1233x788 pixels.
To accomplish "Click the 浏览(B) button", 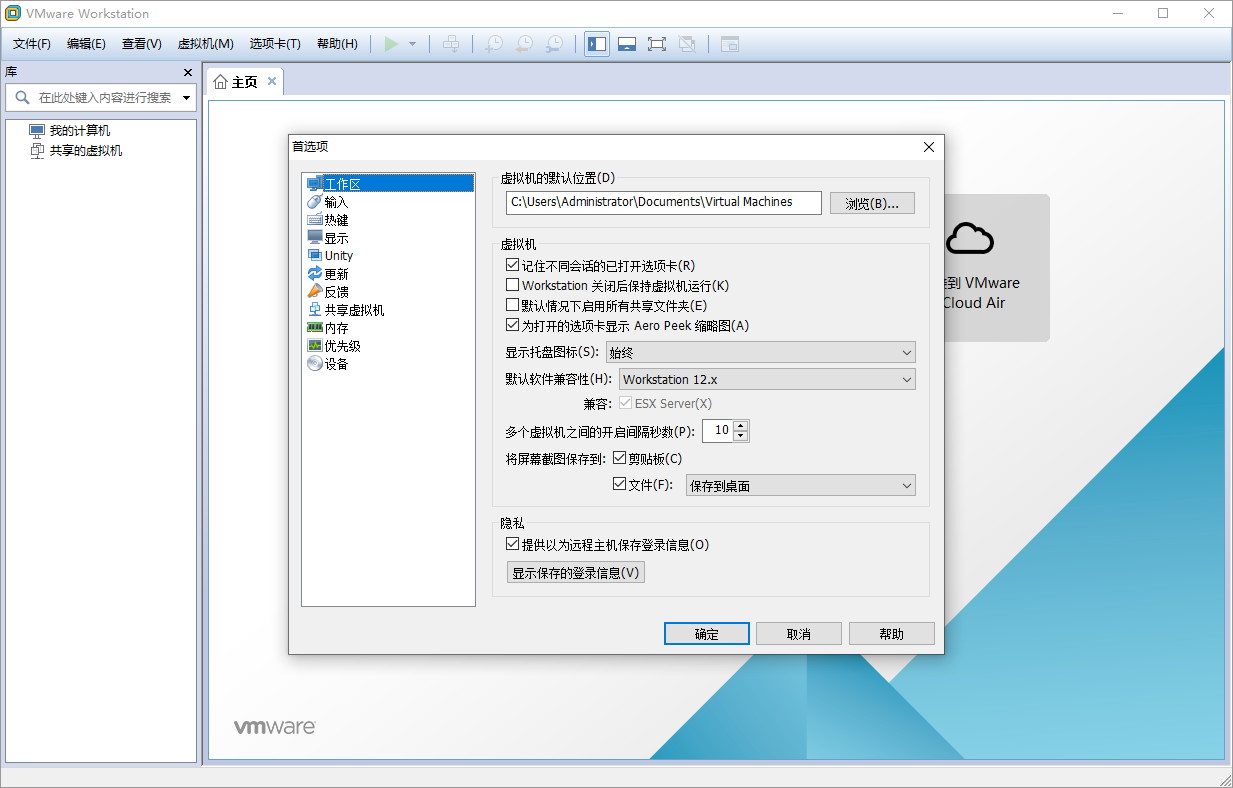I will click(x=871, y=202).
